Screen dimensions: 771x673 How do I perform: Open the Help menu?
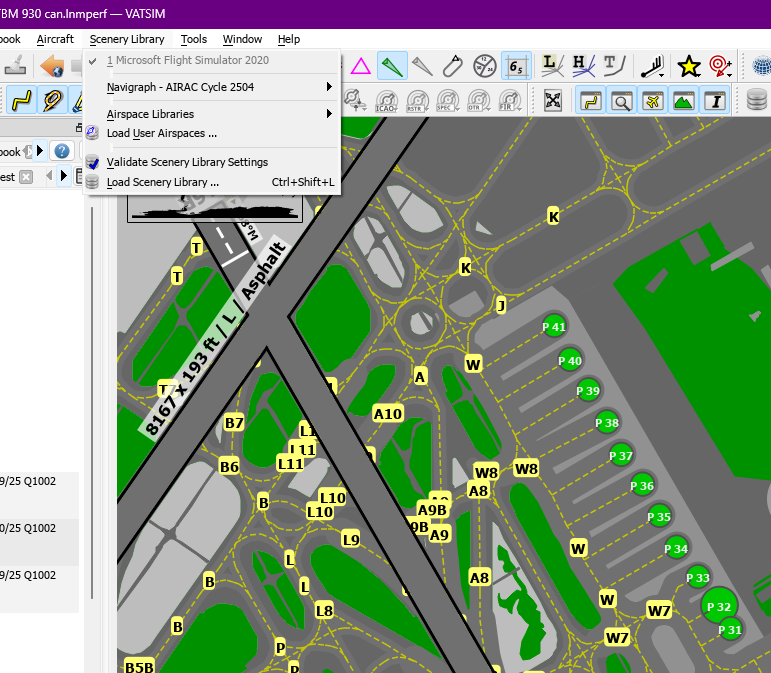click(289, 39)
